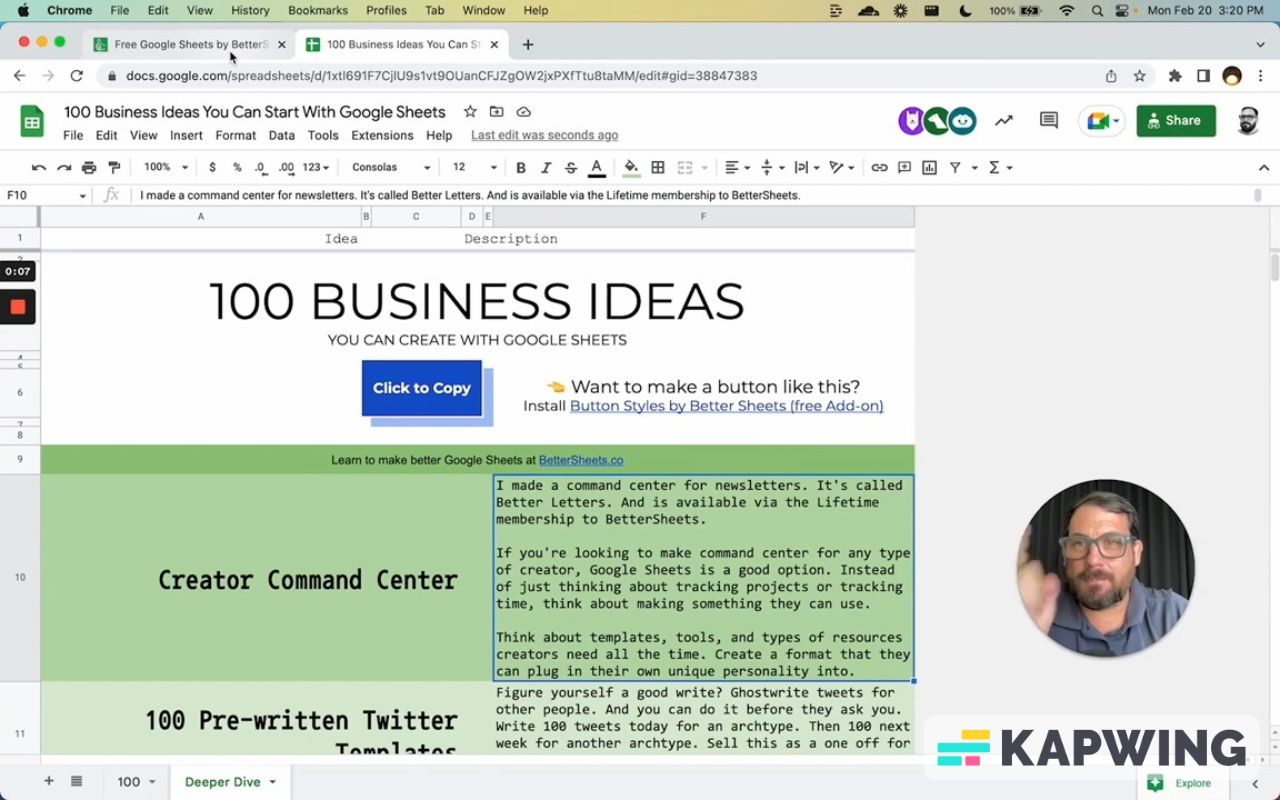This screenshot has height=800, width=1280.
Task: Open the Deeper Dive tab dropdown arrow
Action: [x=272, y=782]
